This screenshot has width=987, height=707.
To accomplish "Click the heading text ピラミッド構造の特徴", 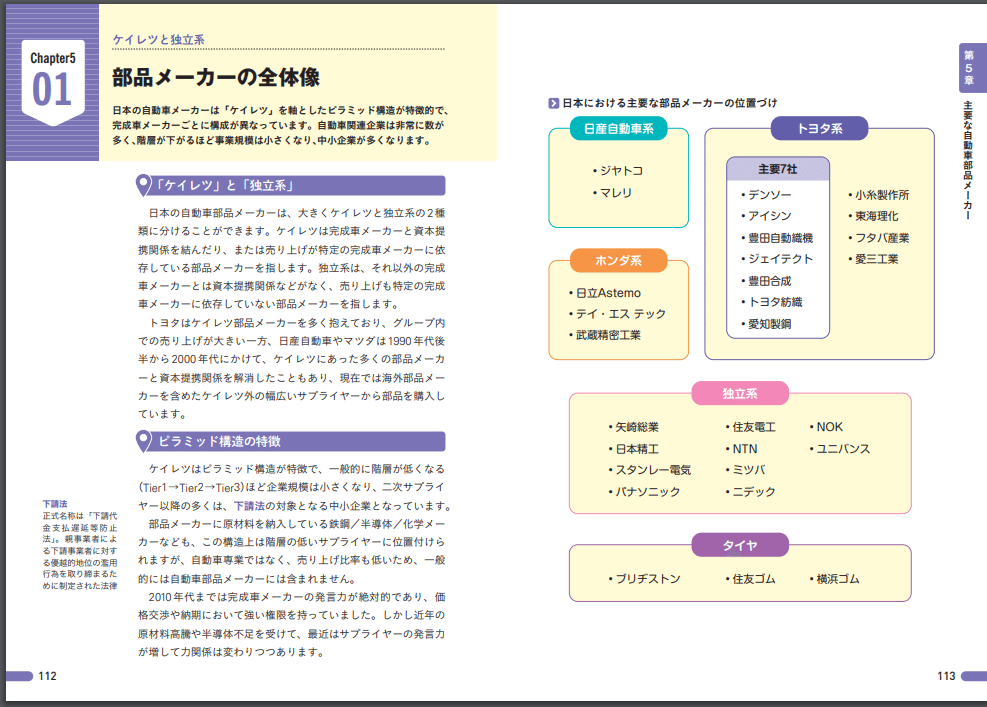I will [219, 441].
